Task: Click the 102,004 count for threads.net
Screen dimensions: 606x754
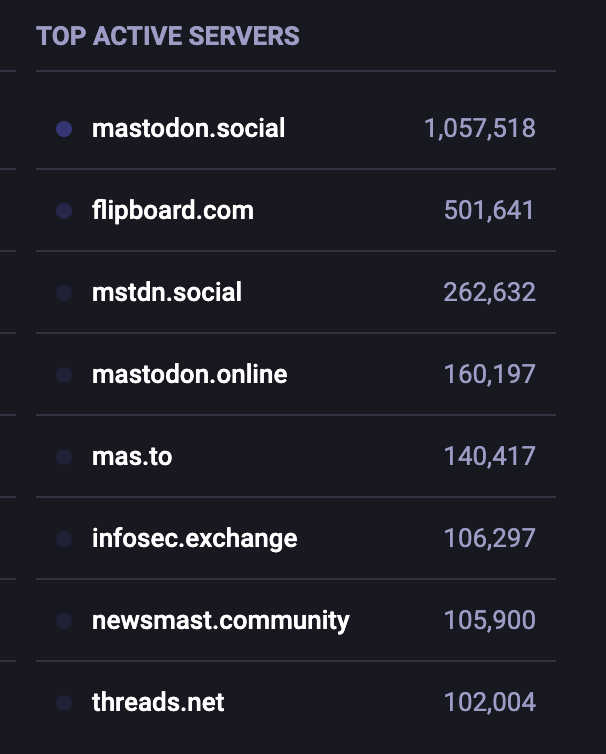Action: point(490,703)
